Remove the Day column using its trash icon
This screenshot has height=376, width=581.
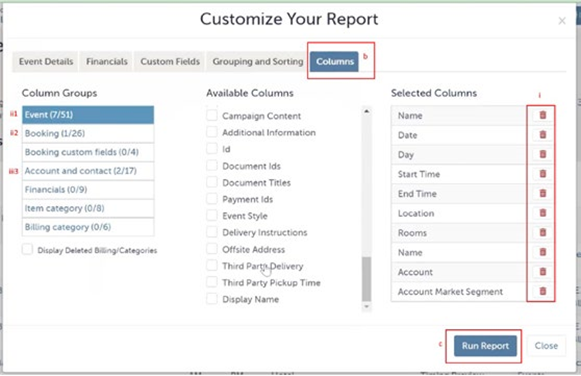point(542,154)
